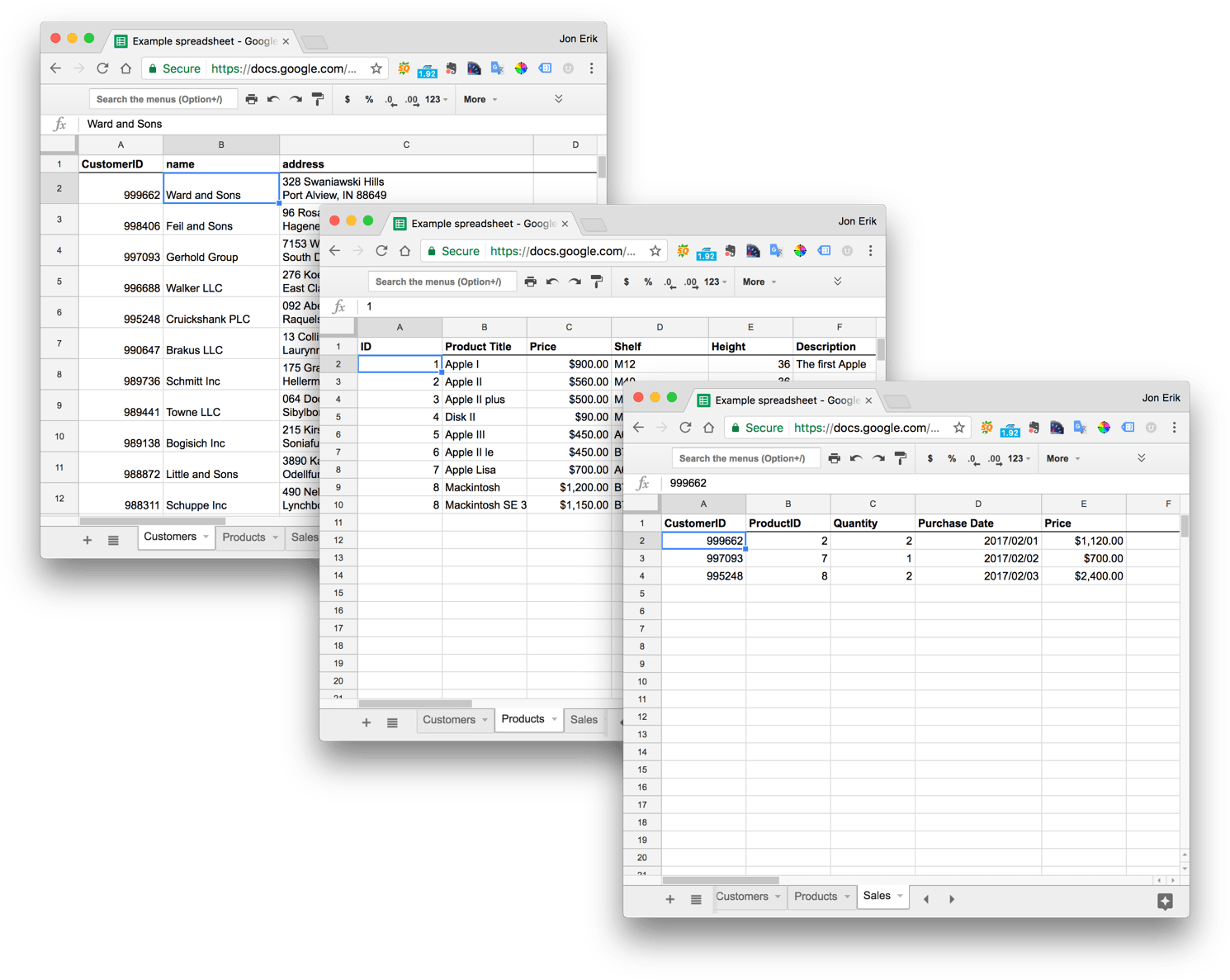
Task: Click horizontal scrollbar in Sales window
Action: coord(721,880)
